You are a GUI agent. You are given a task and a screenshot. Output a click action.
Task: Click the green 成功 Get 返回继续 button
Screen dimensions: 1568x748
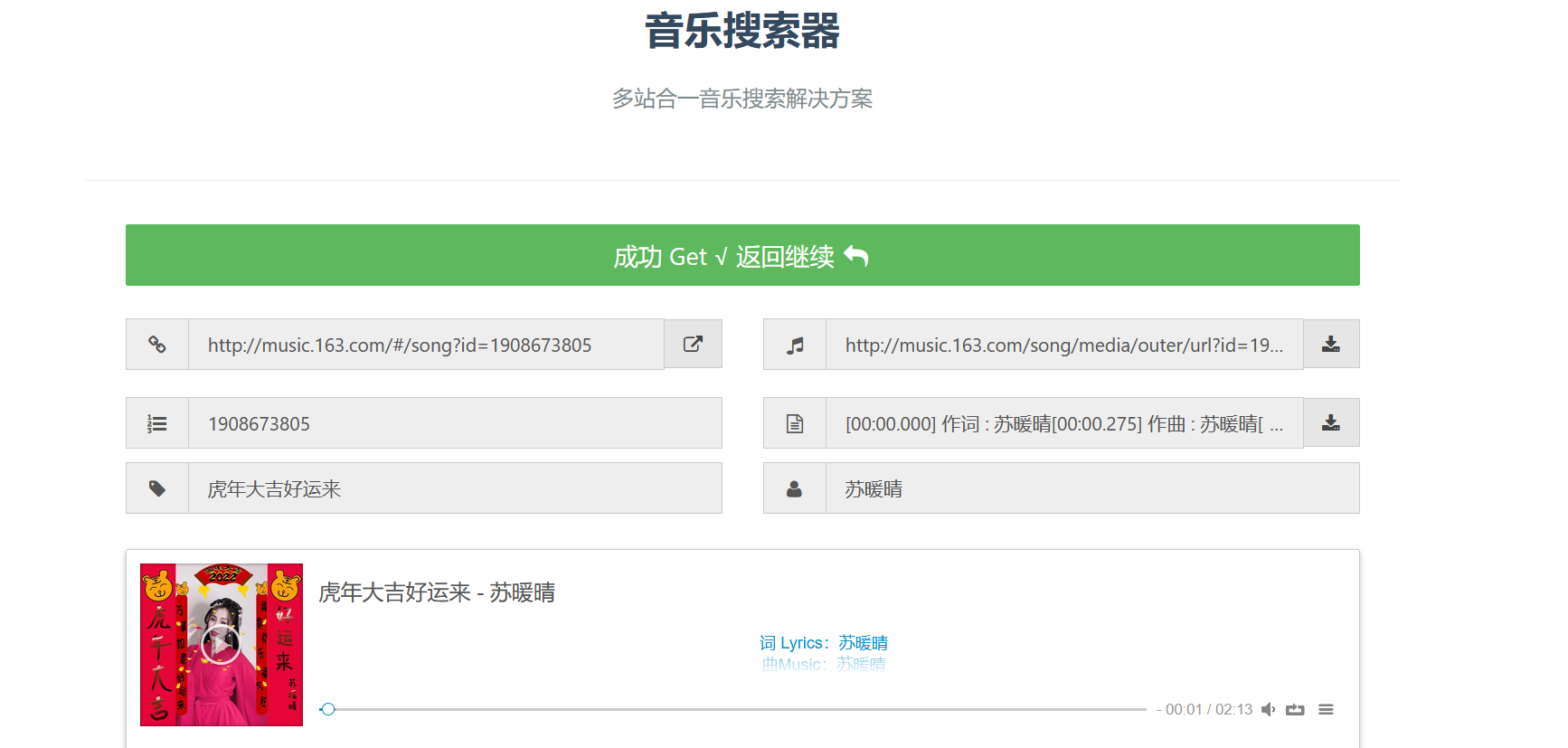[742, 255]
